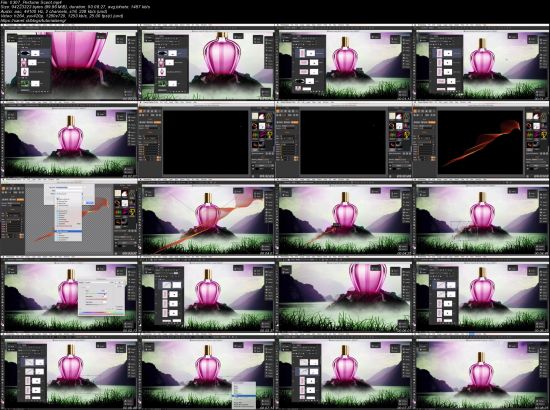Click the white mask thumbnail beside the grass layer in the first frame
The image size is (550, 410).
pos(35,83)
